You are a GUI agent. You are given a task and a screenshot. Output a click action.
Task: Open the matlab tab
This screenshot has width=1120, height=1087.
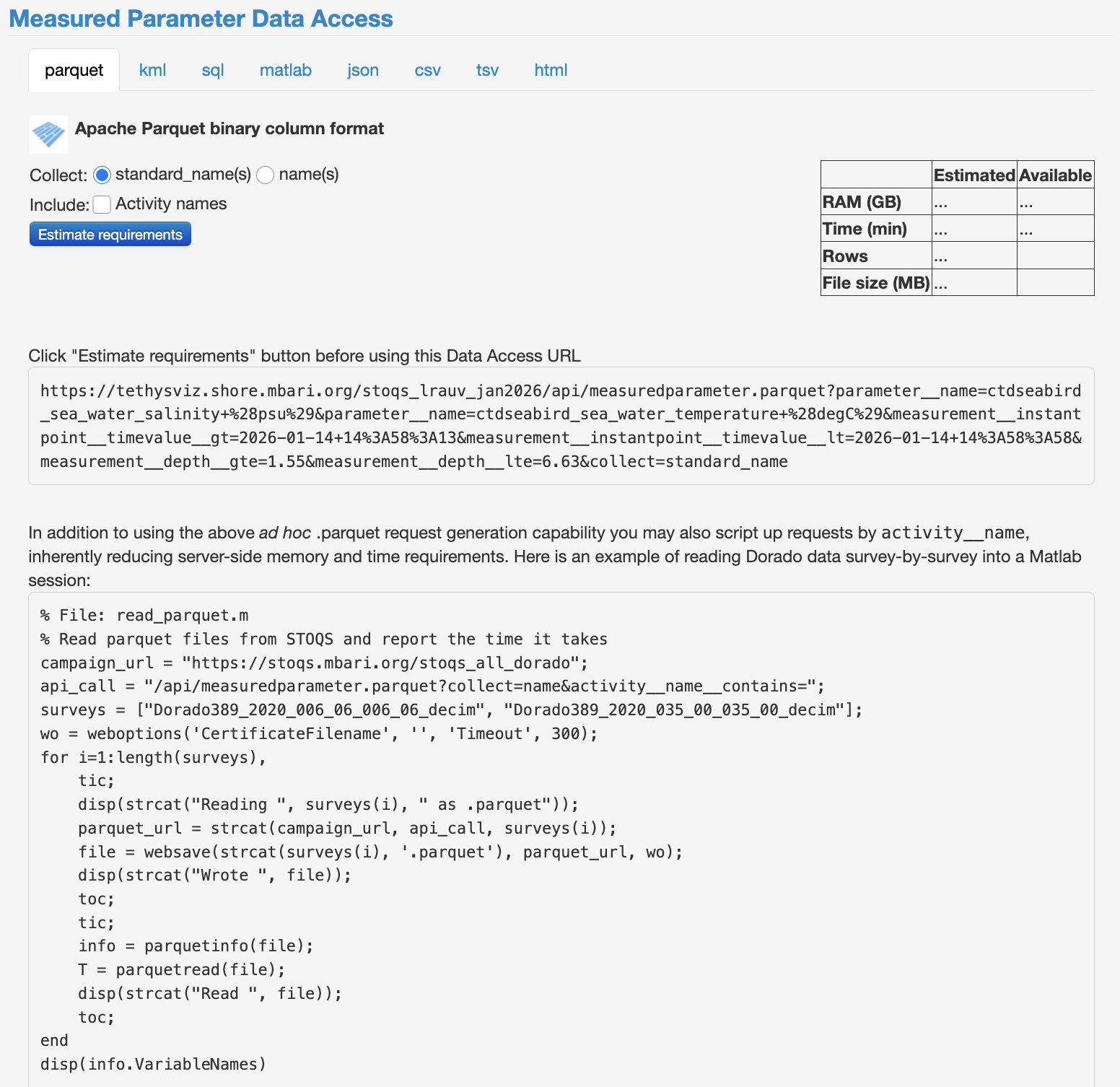click(286, 70)
